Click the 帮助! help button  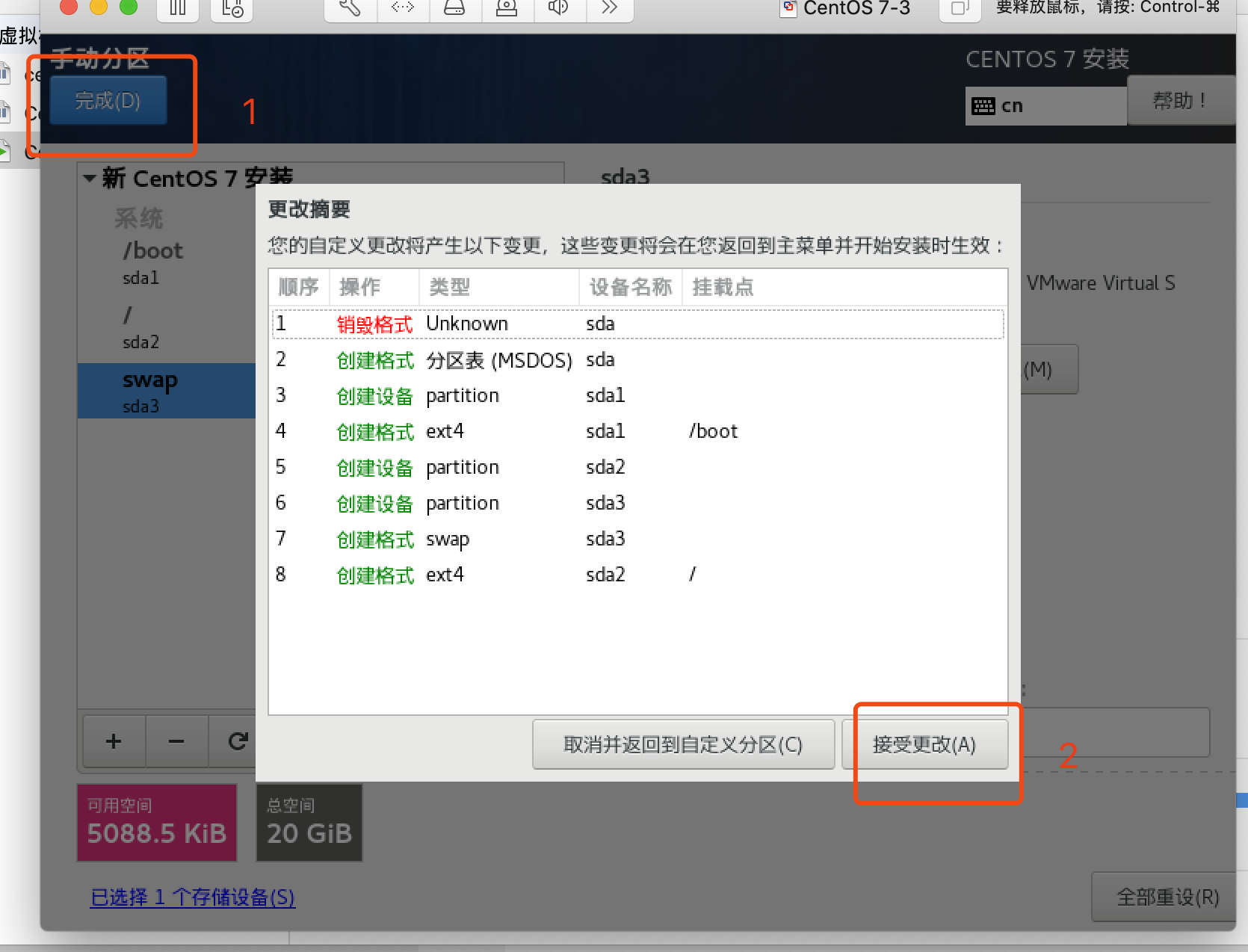1180,100
